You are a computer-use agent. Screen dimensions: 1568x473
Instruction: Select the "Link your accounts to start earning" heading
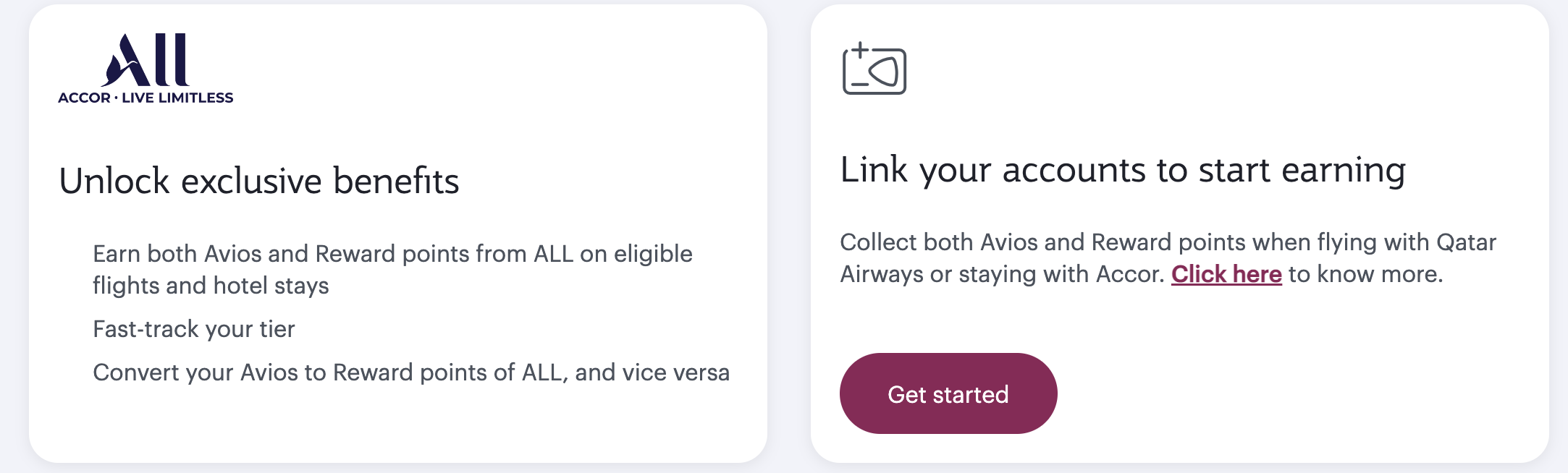click(x=1123, y=171)
